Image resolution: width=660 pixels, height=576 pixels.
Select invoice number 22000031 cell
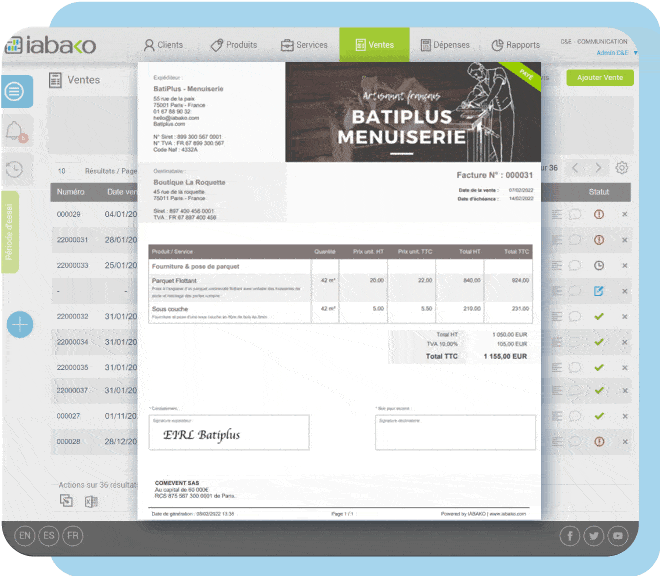[72, 240]
